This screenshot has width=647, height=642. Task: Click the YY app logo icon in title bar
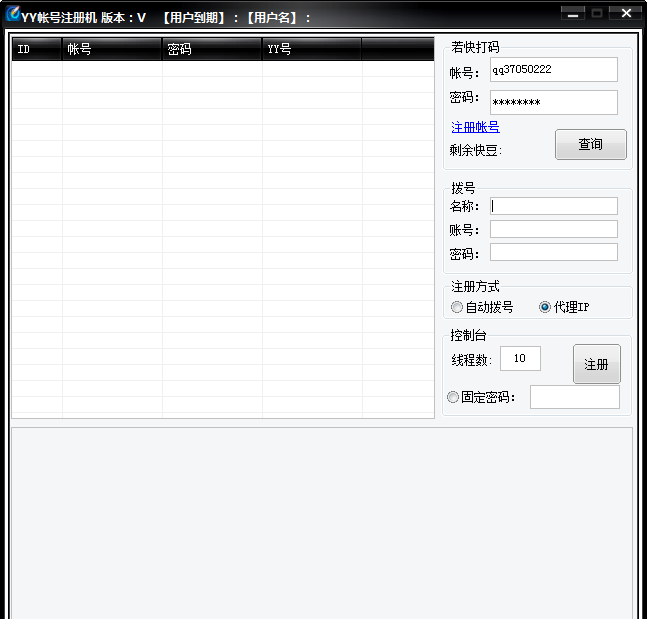click(13, 13)
